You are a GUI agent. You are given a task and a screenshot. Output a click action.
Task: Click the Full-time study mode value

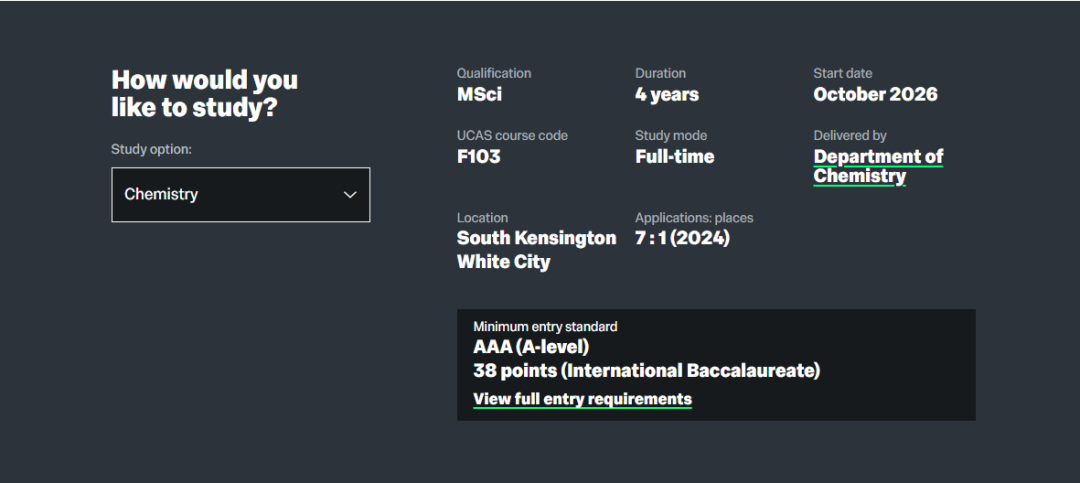(x=674, y=157)
